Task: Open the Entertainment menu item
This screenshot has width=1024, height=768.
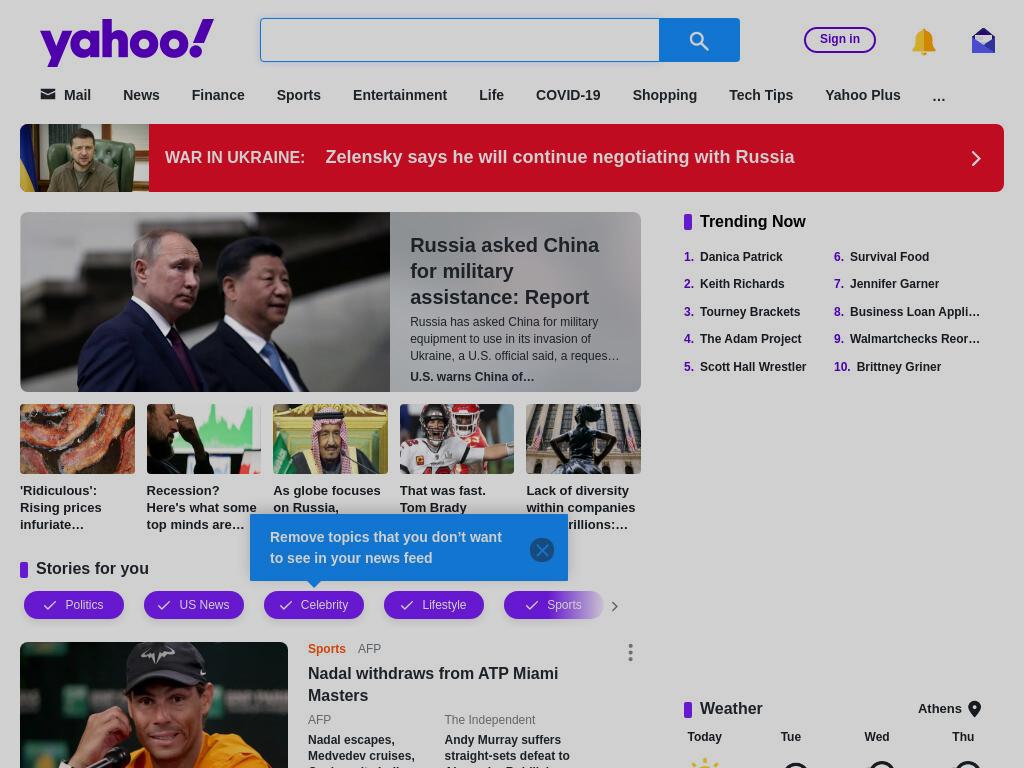Action: (400, 95)
